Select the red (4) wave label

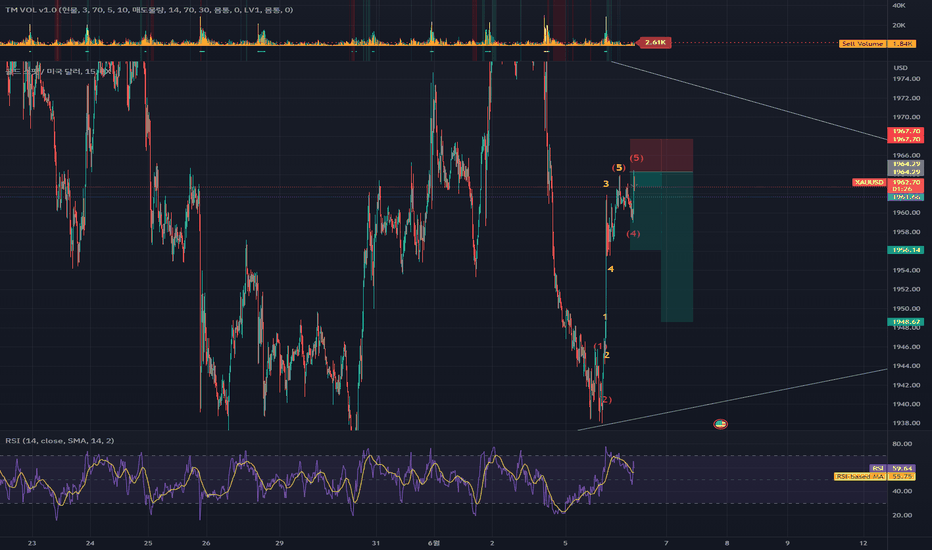click(633, 234)
